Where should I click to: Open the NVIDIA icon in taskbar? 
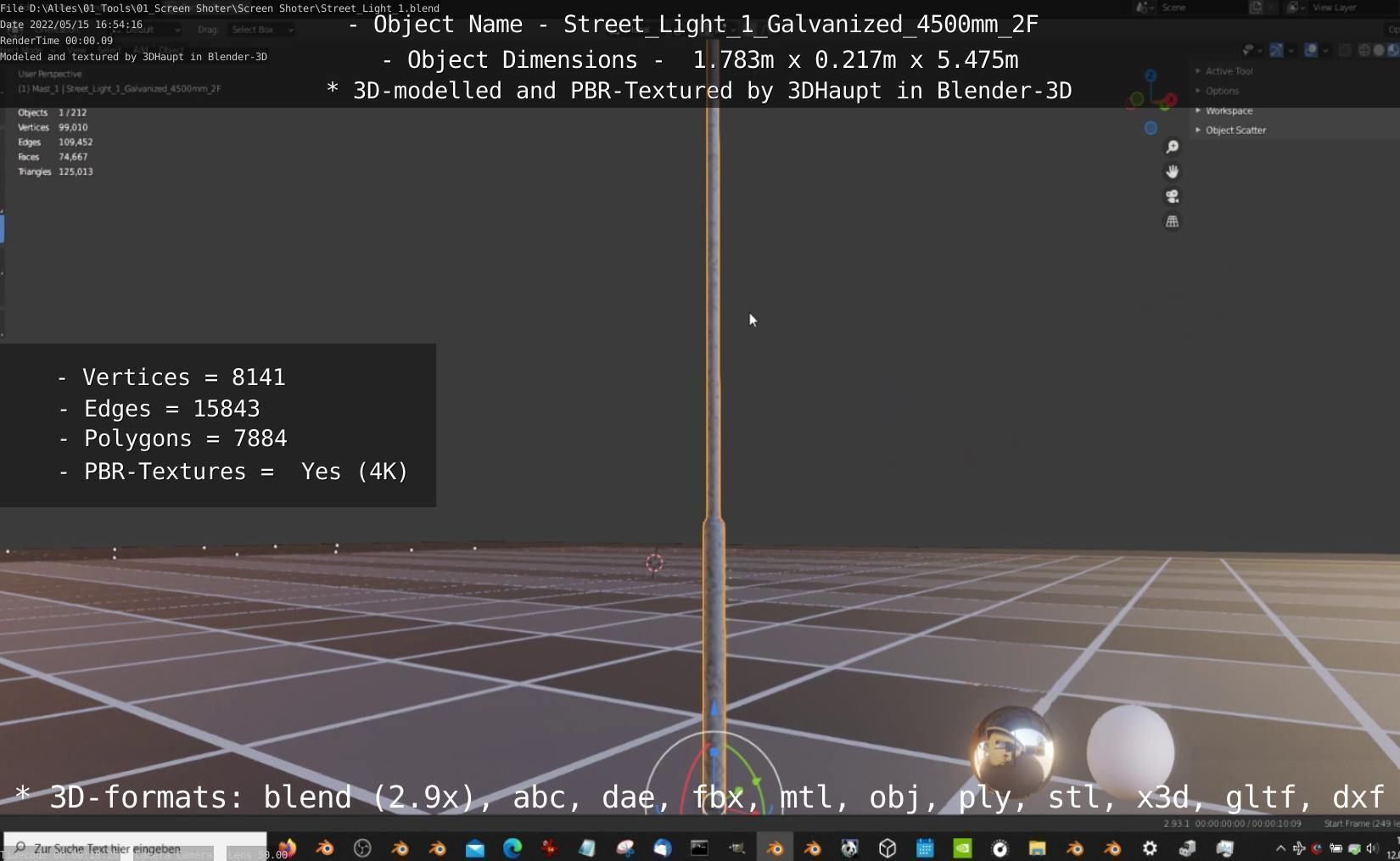[x=962, y=847]
